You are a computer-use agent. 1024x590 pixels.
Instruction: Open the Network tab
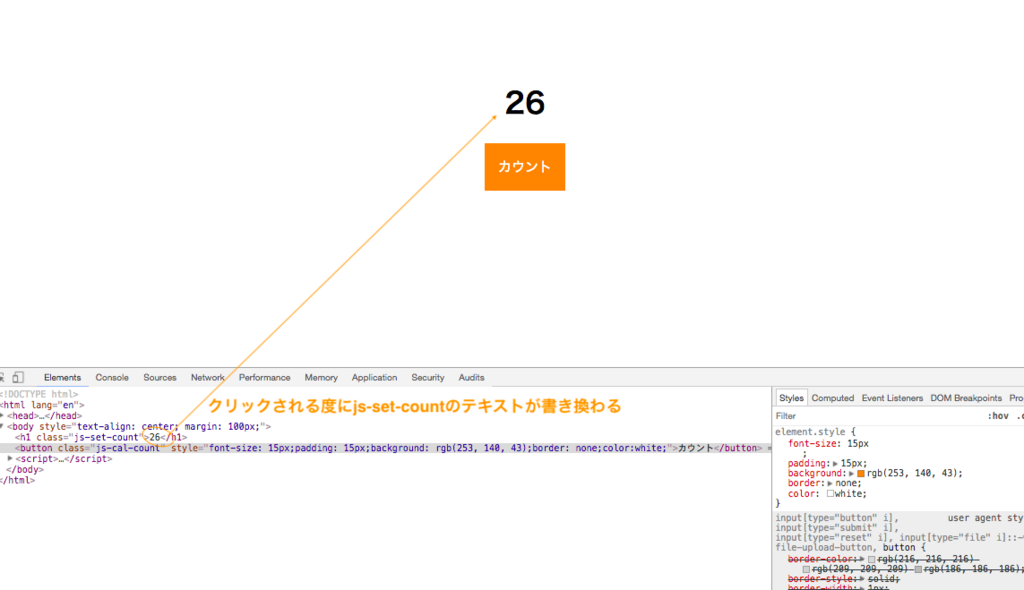pyautogui.click(x=207, y=378)
